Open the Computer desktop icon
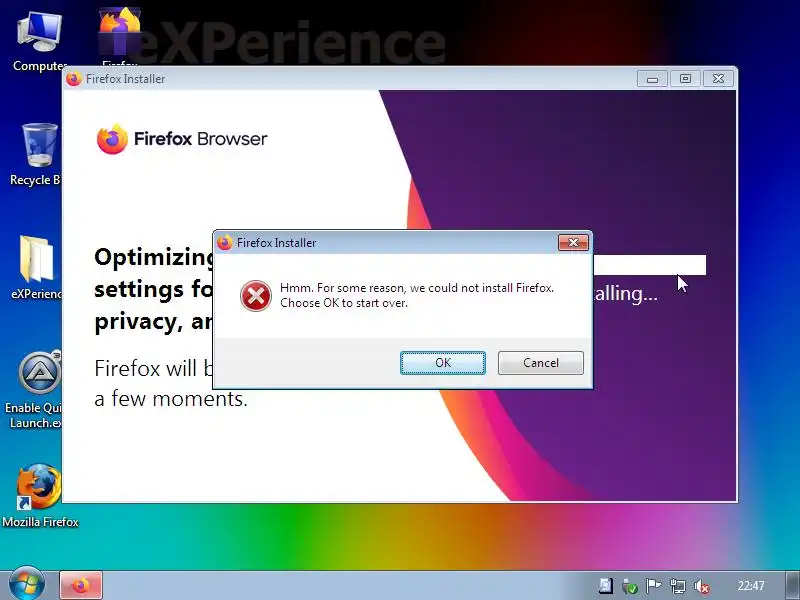Screen dimensions: 800x600 click(x=39, y=42)
